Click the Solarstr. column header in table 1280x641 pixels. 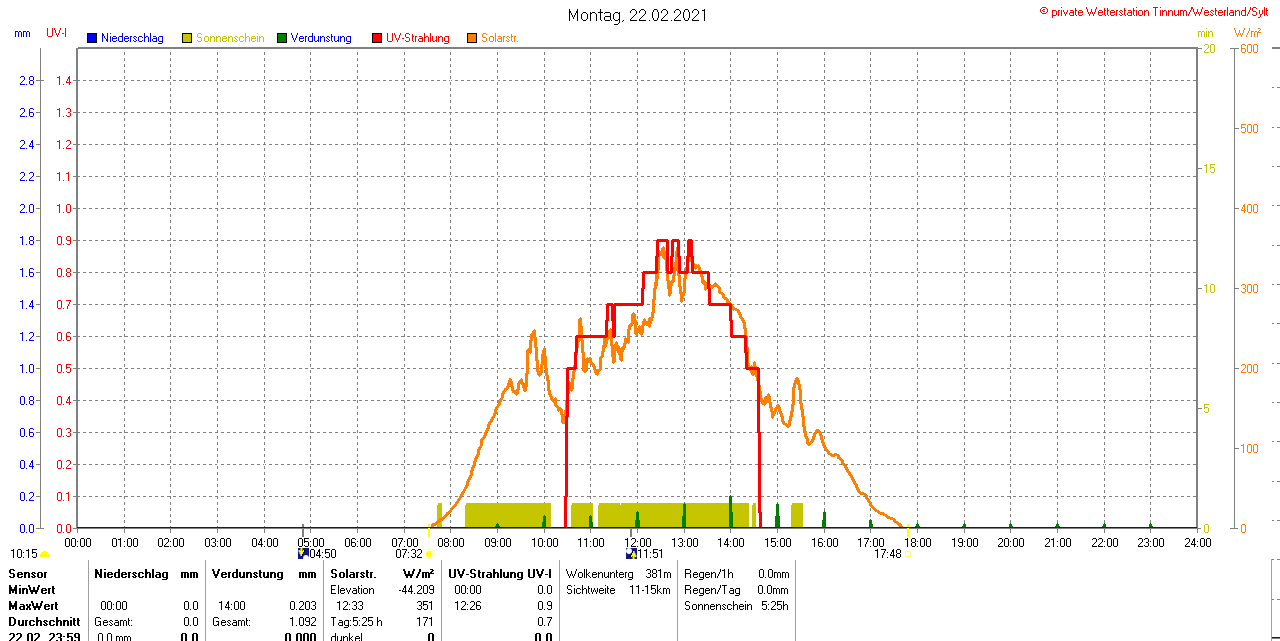click(x=353, y=574)
